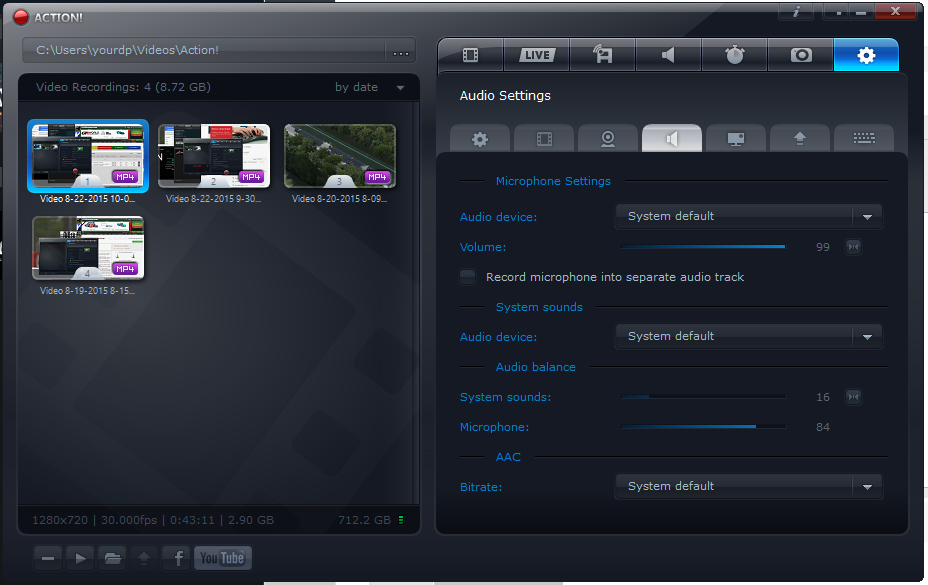Screen dimensions: 928x585
Task: Click the 'Video Recordings: 4 (8.72 GB)' header
Action: pyautogui.click(x=123, y=87)
